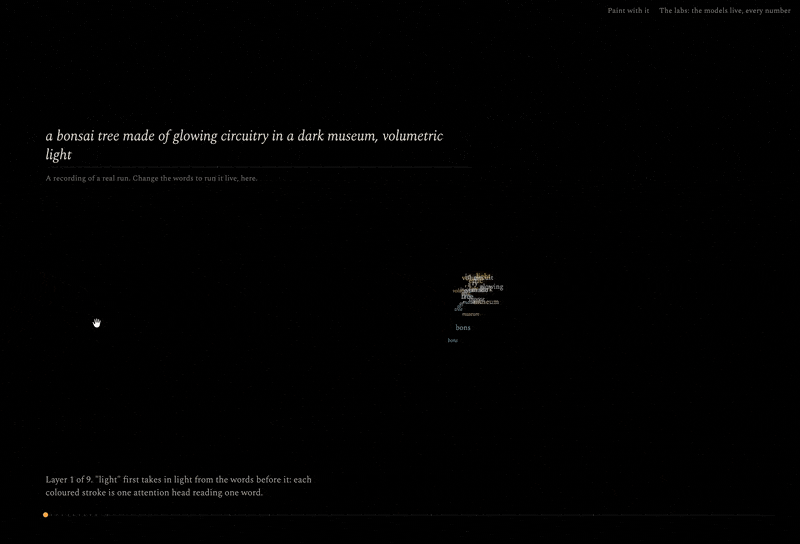Open the 'Paint with it' link
The width and height of the screenshot is (800, 544).
628,10
